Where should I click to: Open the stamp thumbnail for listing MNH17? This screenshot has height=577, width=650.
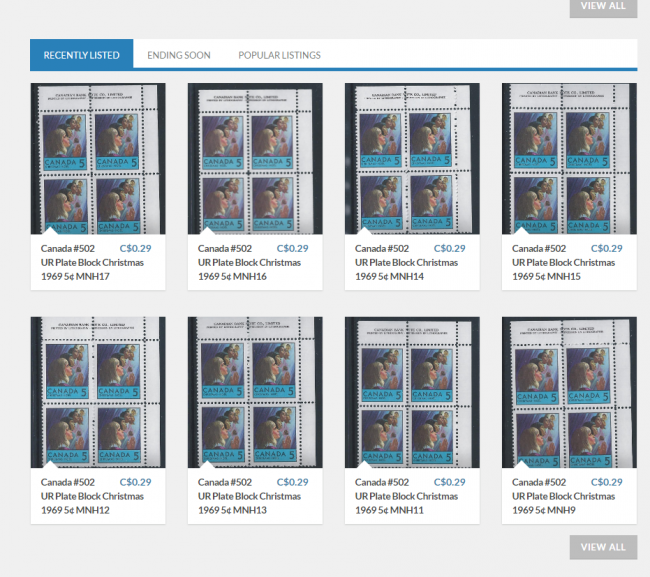(x=98, y=159)
